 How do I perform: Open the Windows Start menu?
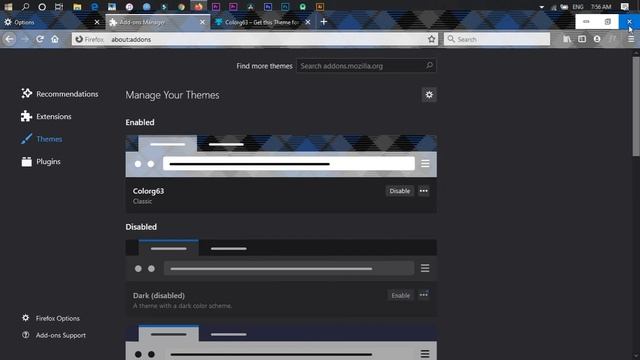pyautogui.click(x=8, y=7)
